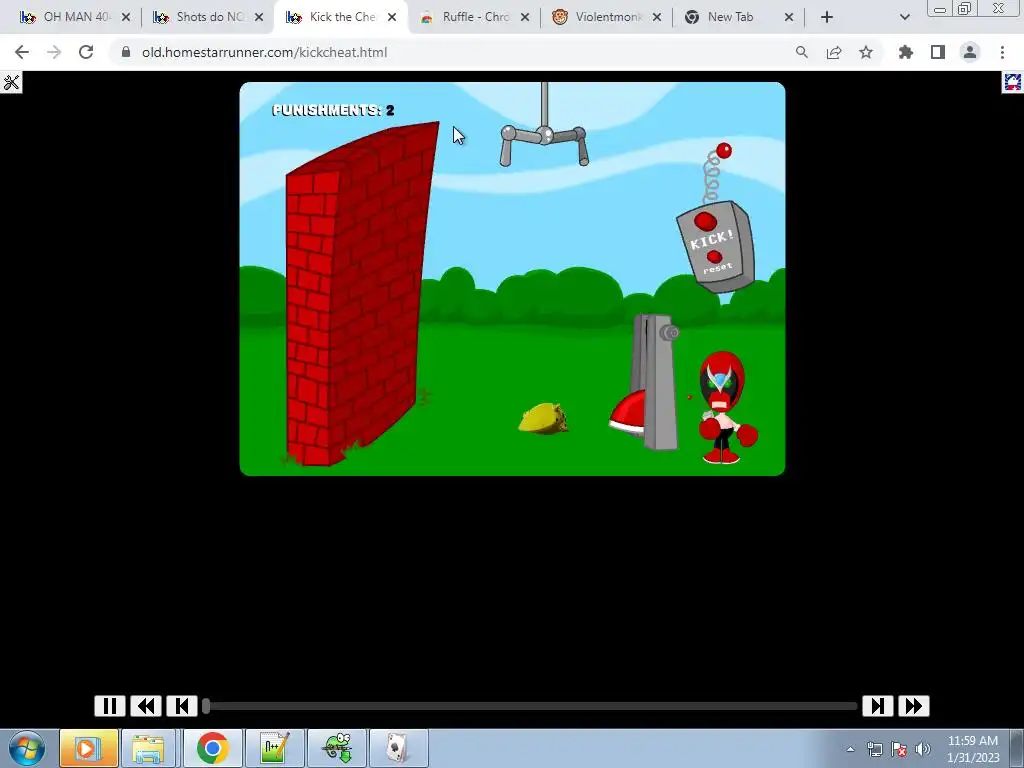Open a new browser tab
The image size is (1024, 768).
point(827,18)
